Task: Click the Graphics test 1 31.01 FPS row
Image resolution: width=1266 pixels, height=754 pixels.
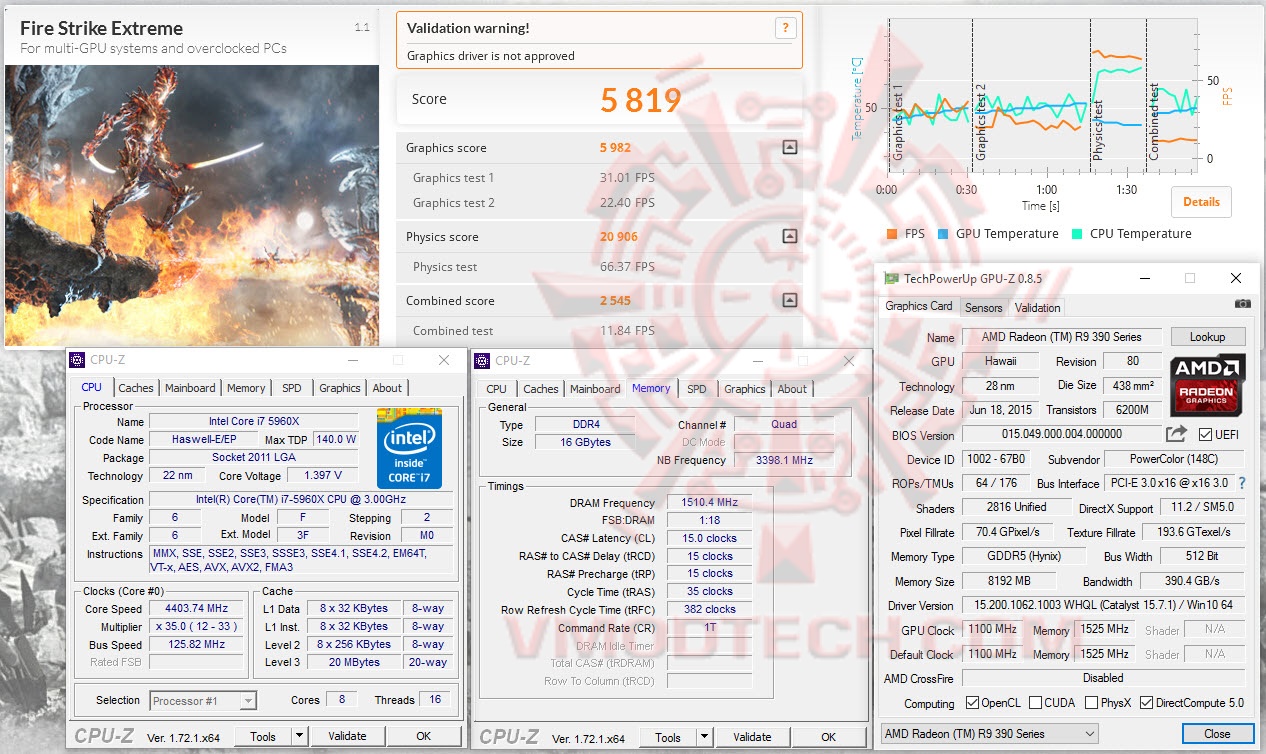Action: click(599, 177)
